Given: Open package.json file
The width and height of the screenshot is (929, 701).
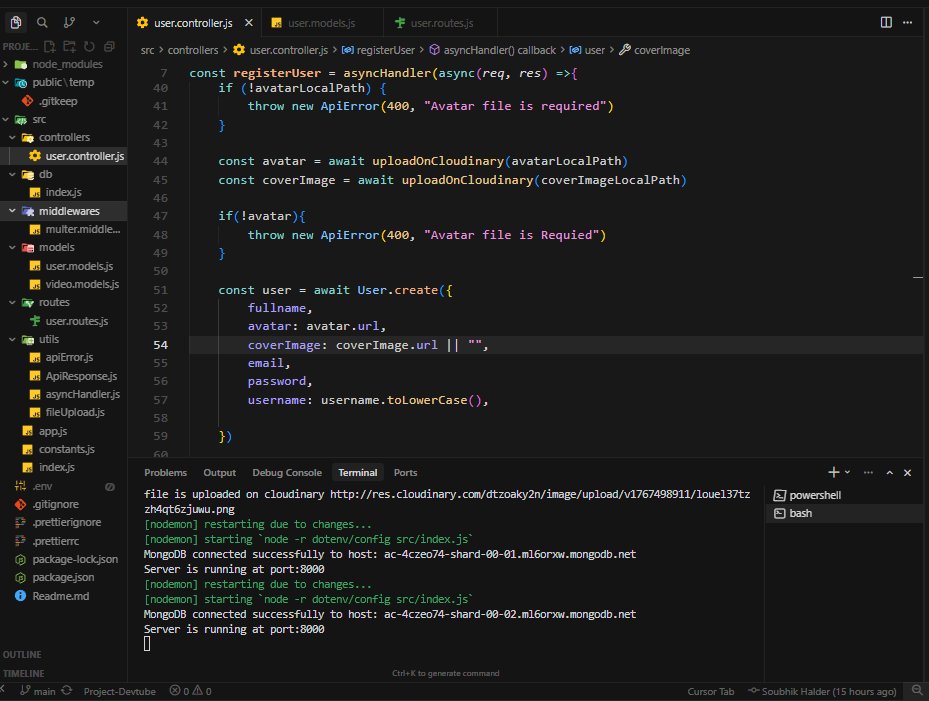Looking at the screenshot, I should click(63, 577).
